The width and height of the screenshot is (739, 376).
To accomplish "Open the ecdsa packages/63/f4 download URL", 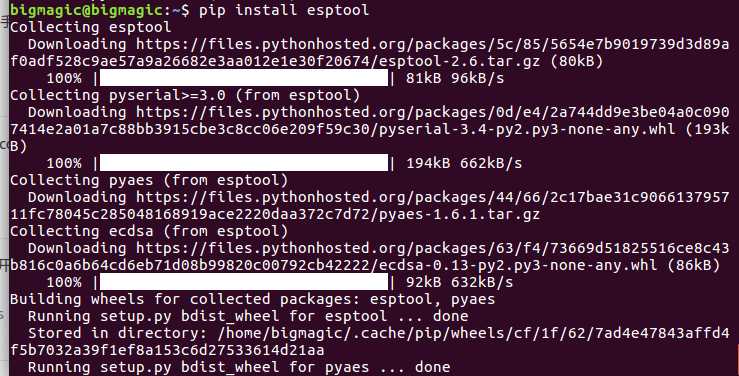I will pos(370,256).
